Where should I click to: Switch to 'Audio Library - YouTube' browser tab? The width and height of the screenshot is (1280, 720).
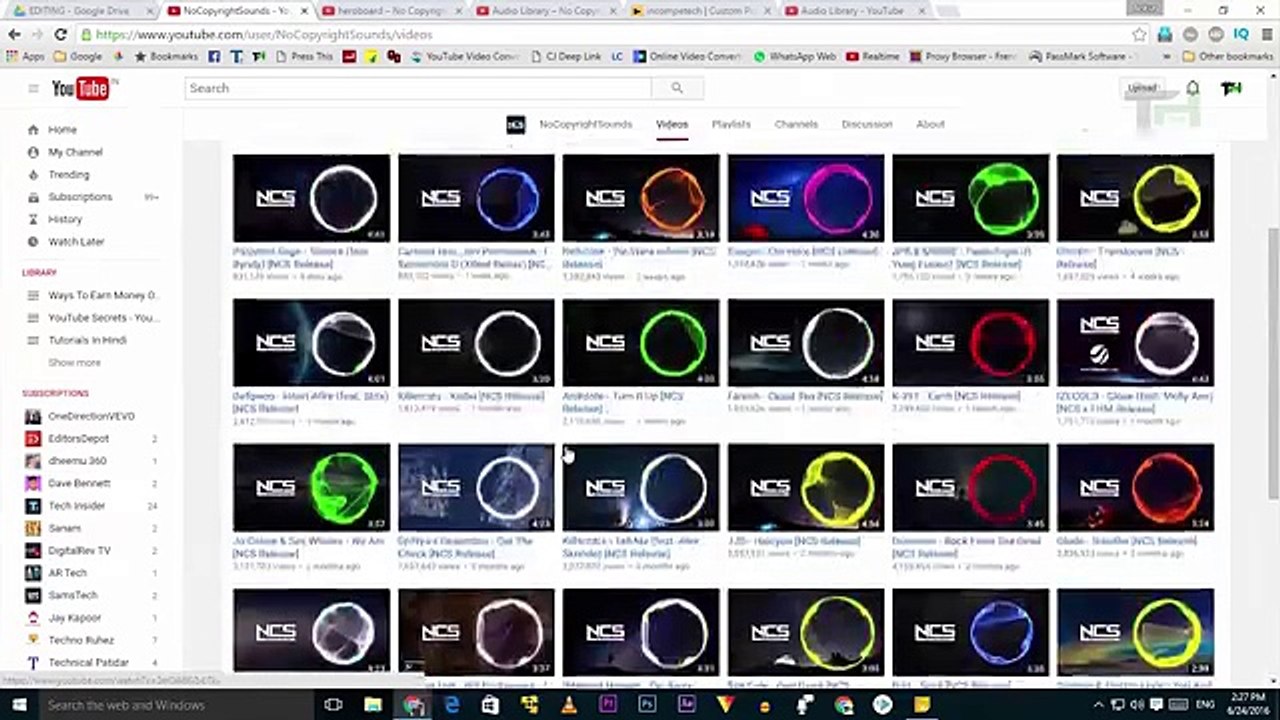[x=855, y=10]
